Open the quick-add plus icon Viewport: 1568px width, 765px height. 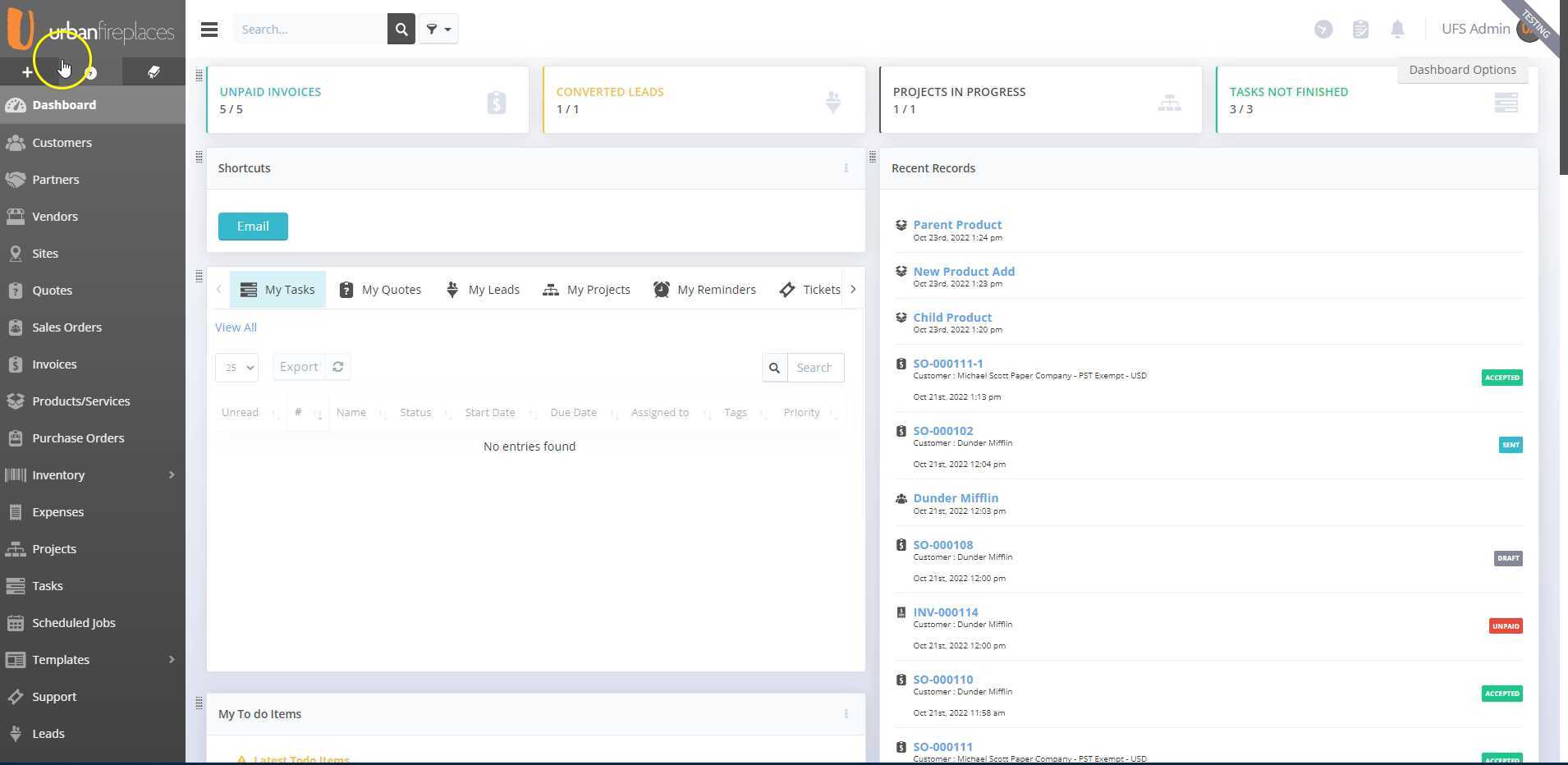(27, 72)
